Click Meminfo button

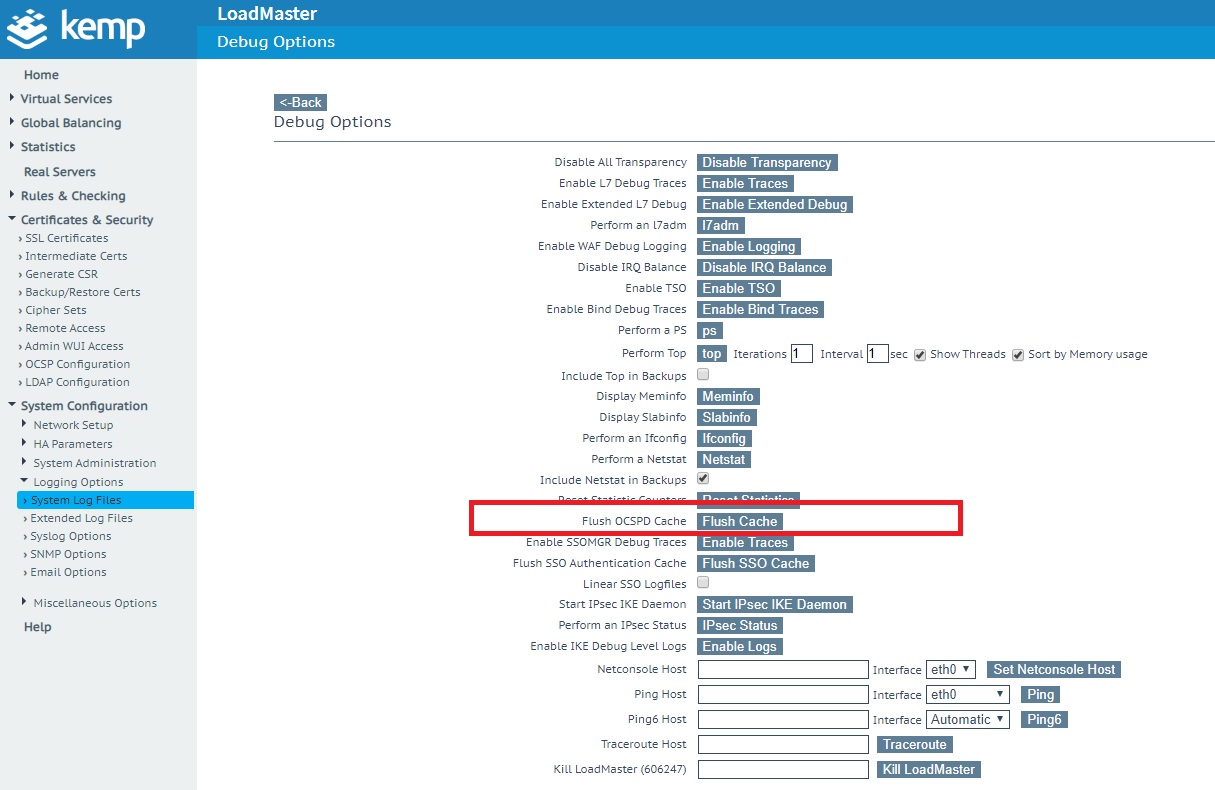(x=728, y=396)
